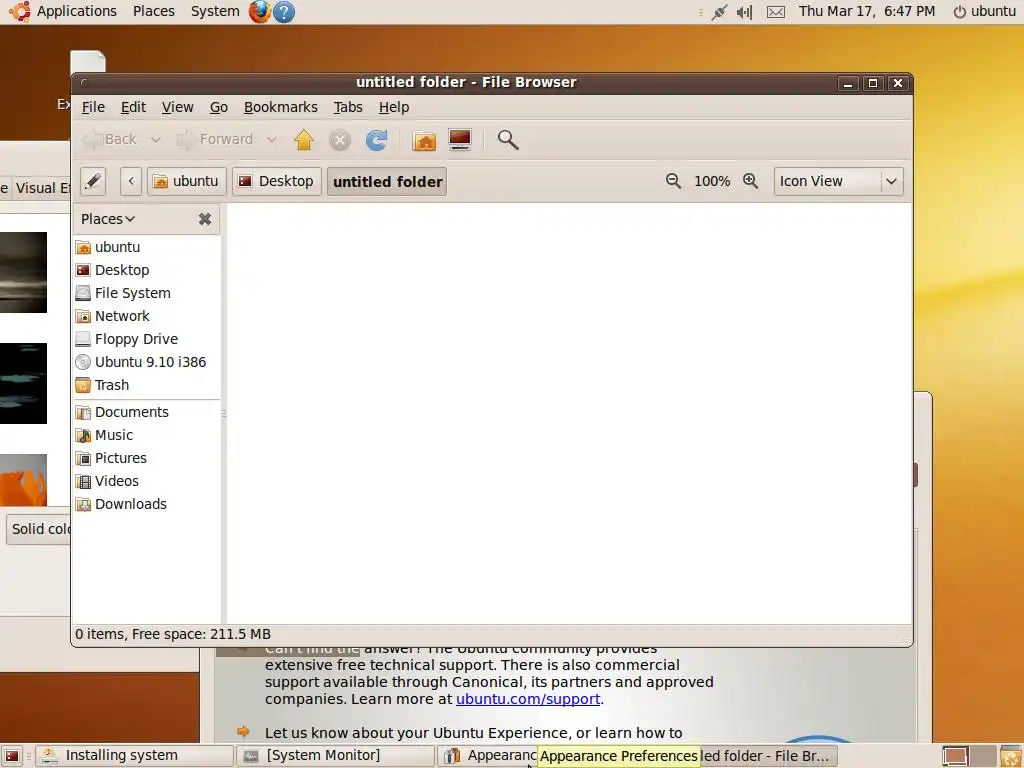Open the System panel menu

tap(215, 12)
